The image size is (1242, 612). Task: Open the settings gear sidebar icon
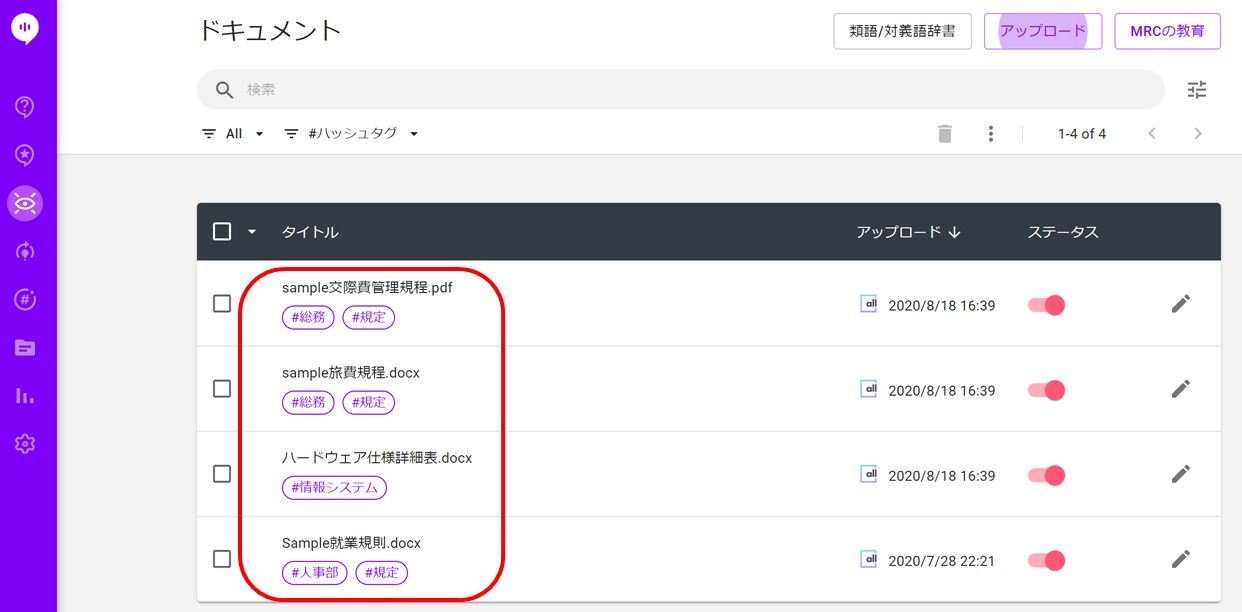tap(25, 444)
